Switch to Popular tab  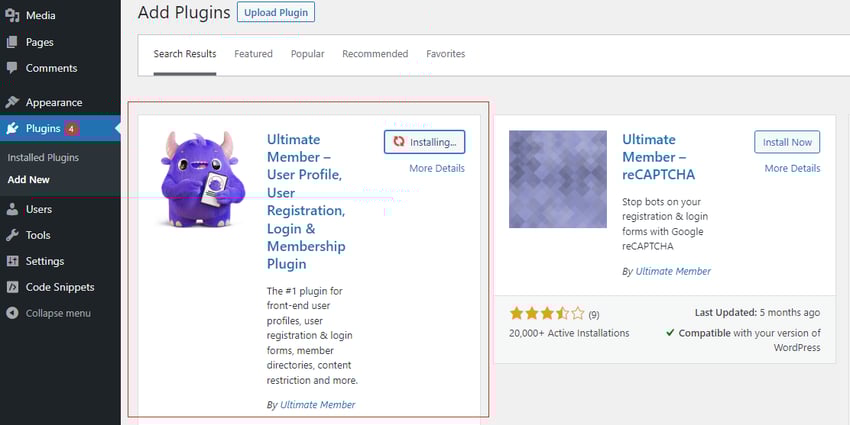pyautogui.click(x=307, y=54)
